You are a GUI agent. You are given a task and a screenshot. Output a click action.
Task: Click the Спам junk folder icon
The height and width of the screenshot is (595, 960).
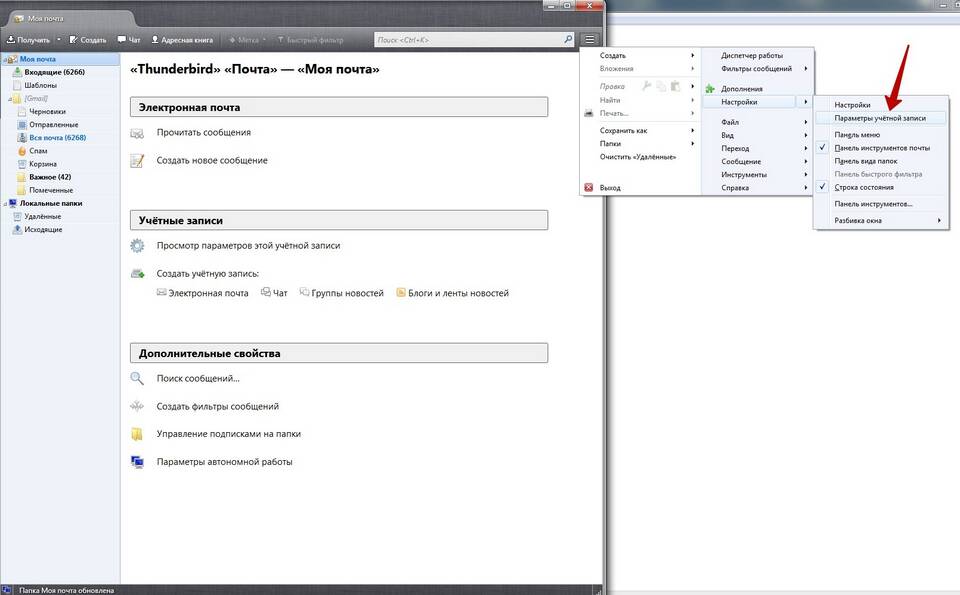[x=22, y=151]
